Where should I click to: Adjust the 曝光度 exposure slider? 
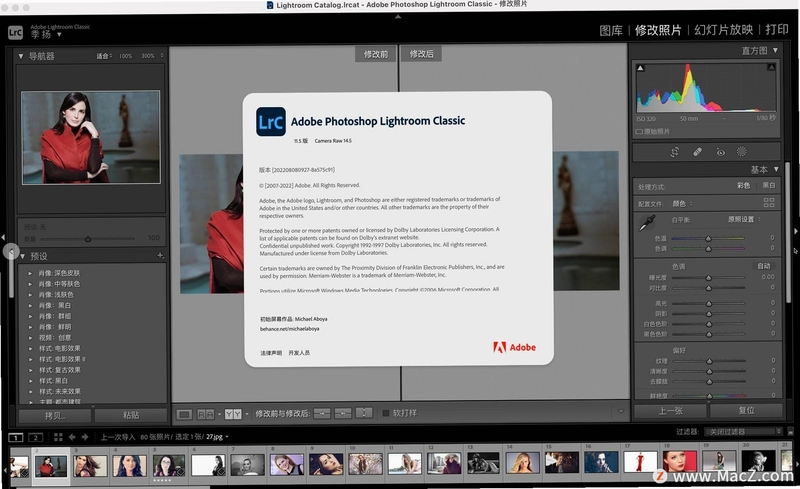pos(708,278)
